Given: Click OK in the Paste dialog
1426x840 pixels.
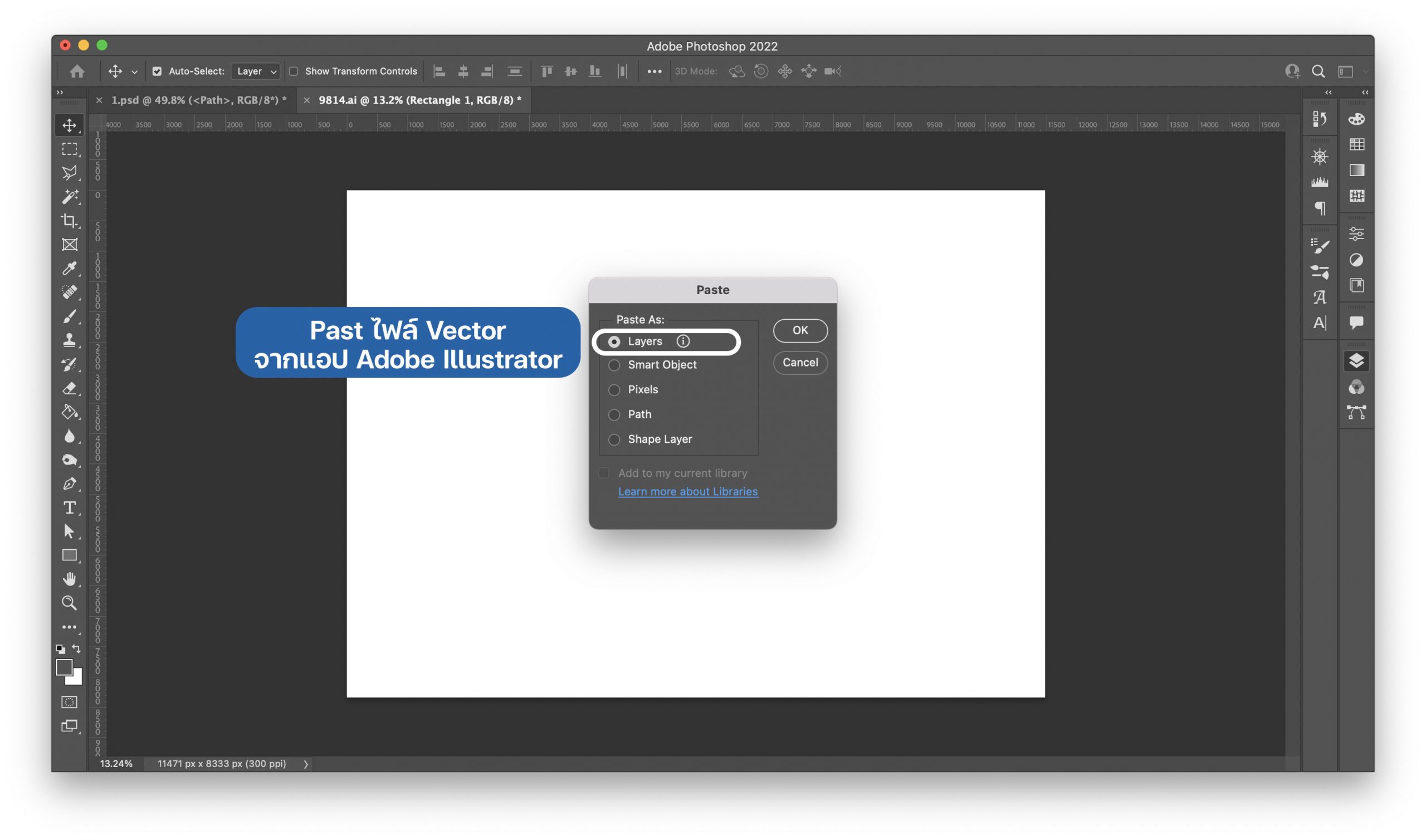Looking at the screenshot, I should [x=800, y=330].
